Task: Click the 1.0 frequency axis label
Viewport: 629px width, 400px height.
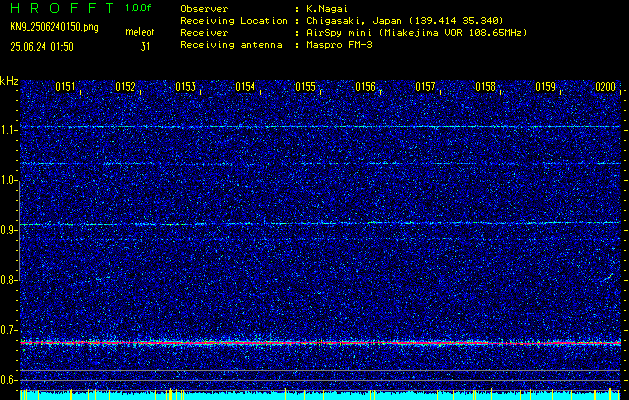Action: tap(8, 180)
